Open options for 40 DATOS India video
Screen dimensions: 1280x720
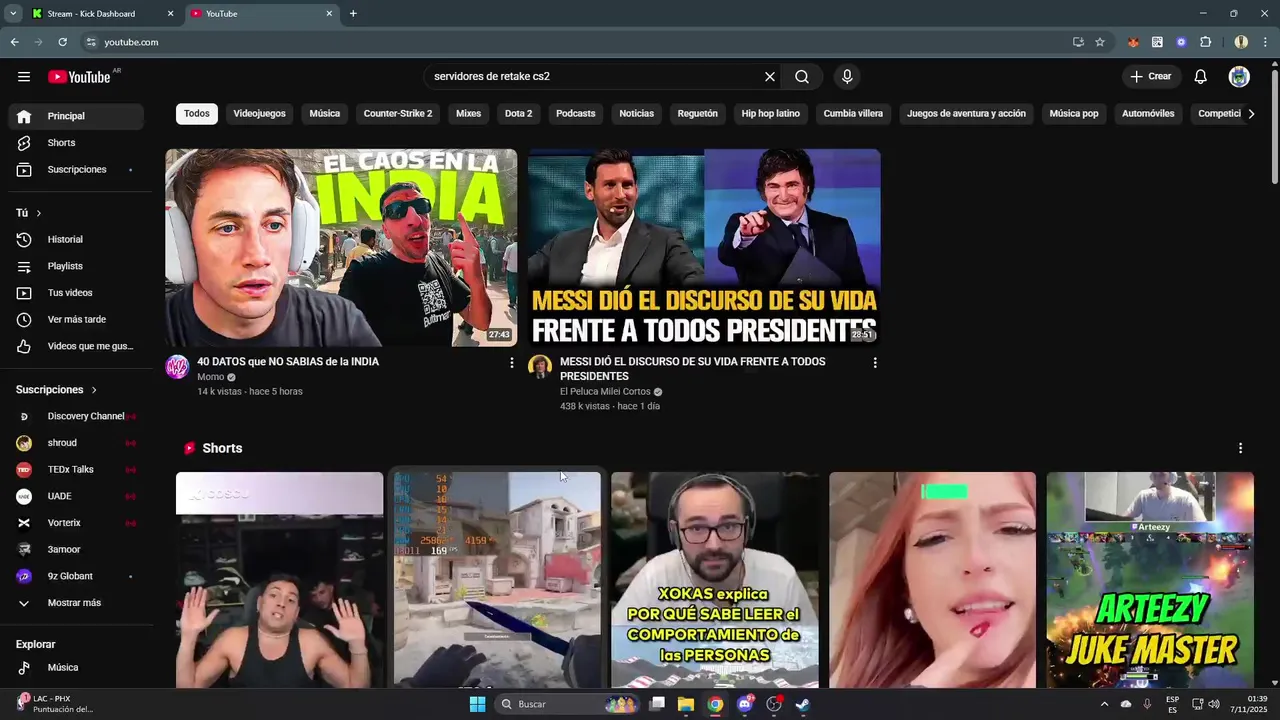coord(512,363)
